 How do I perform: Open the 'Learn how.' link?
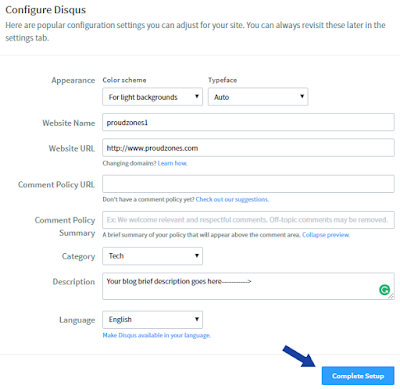click(172, 163)
